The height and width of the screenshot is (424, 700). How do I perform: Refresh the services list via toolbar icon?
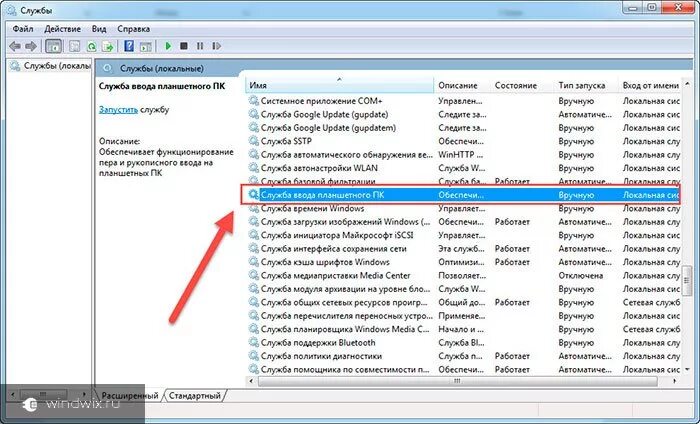[92, 46]
